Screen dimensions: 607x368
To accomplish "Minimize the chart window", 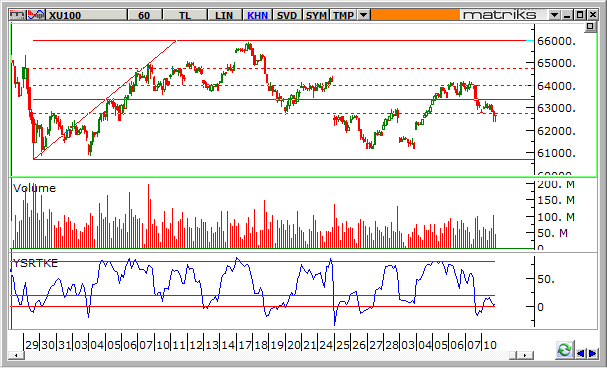I will 568,15.
